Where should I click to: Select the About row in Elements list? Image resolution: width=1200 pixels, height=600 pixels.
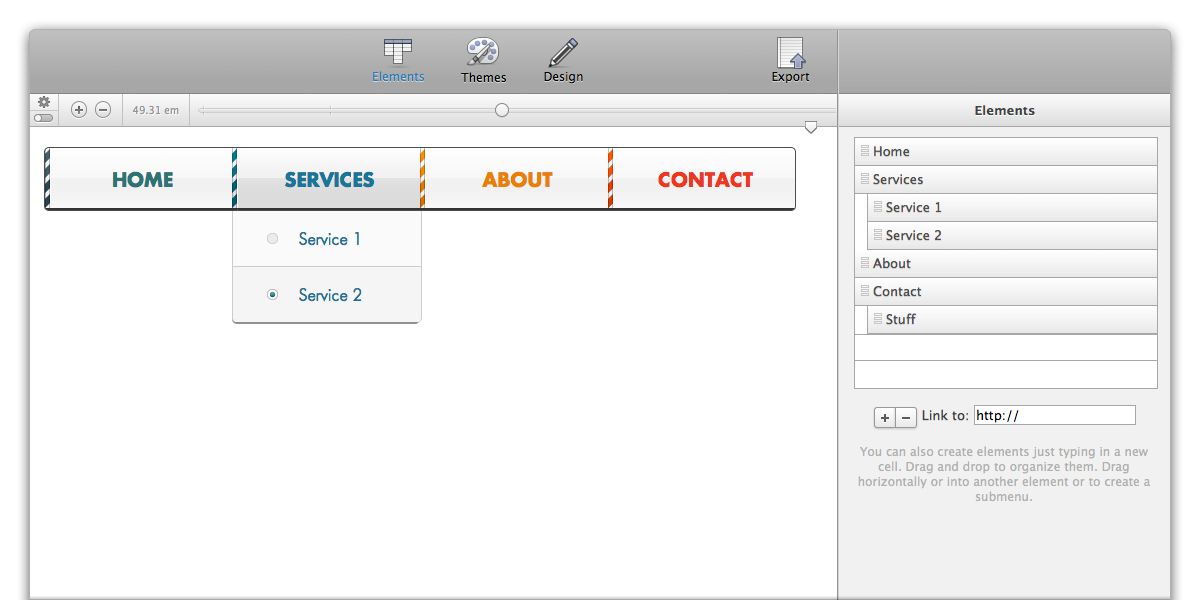click(x=1006, y=264)
